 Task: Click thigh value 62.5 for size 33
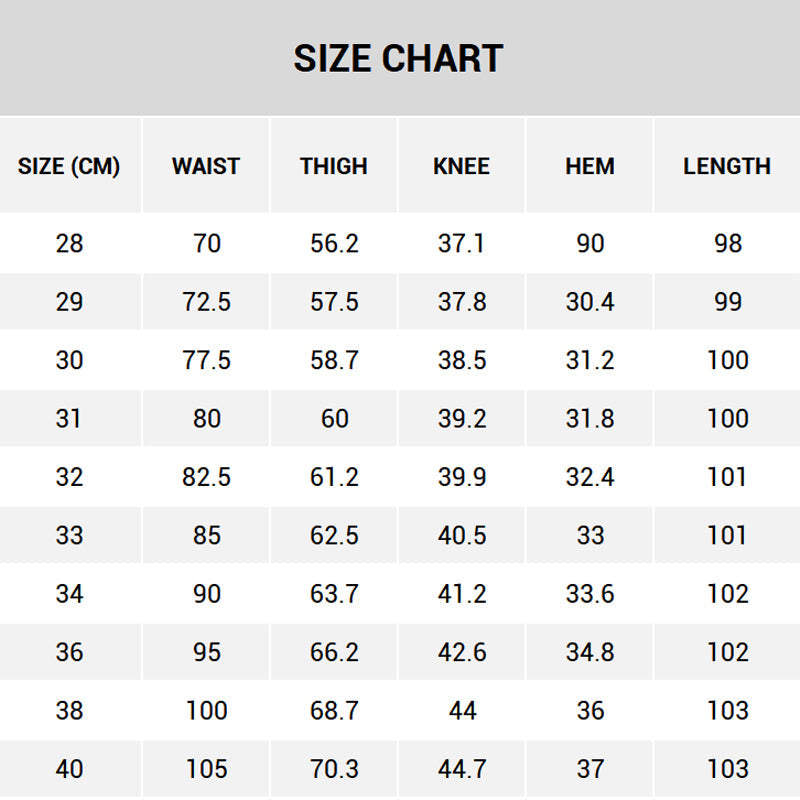point(334,535)
